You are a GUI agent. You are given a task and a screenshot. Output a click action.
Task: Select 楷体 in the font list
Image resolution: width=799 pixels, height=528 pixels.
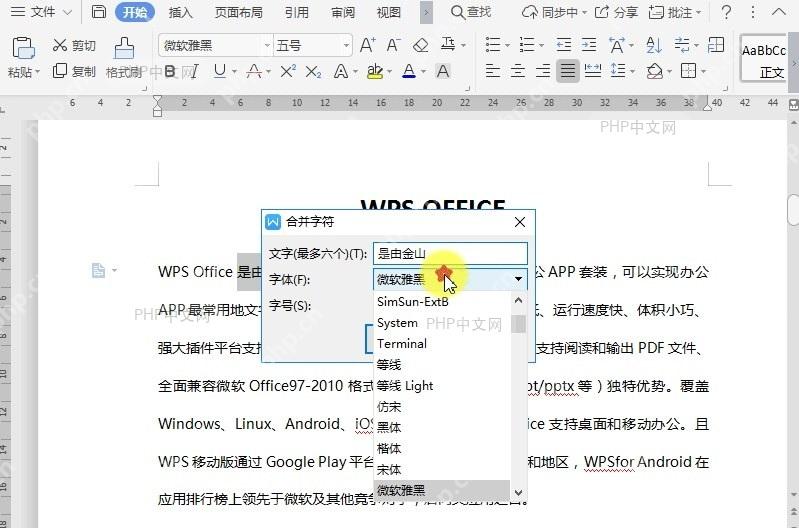(x=442, y=448)
